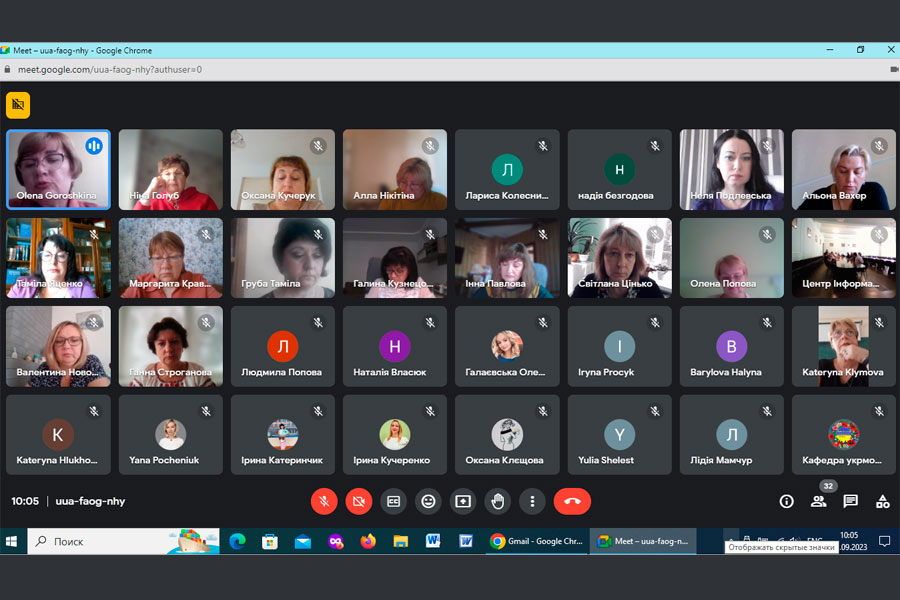
Task: Click the Алла Нікітіна video tile
Action: [395, 169]
